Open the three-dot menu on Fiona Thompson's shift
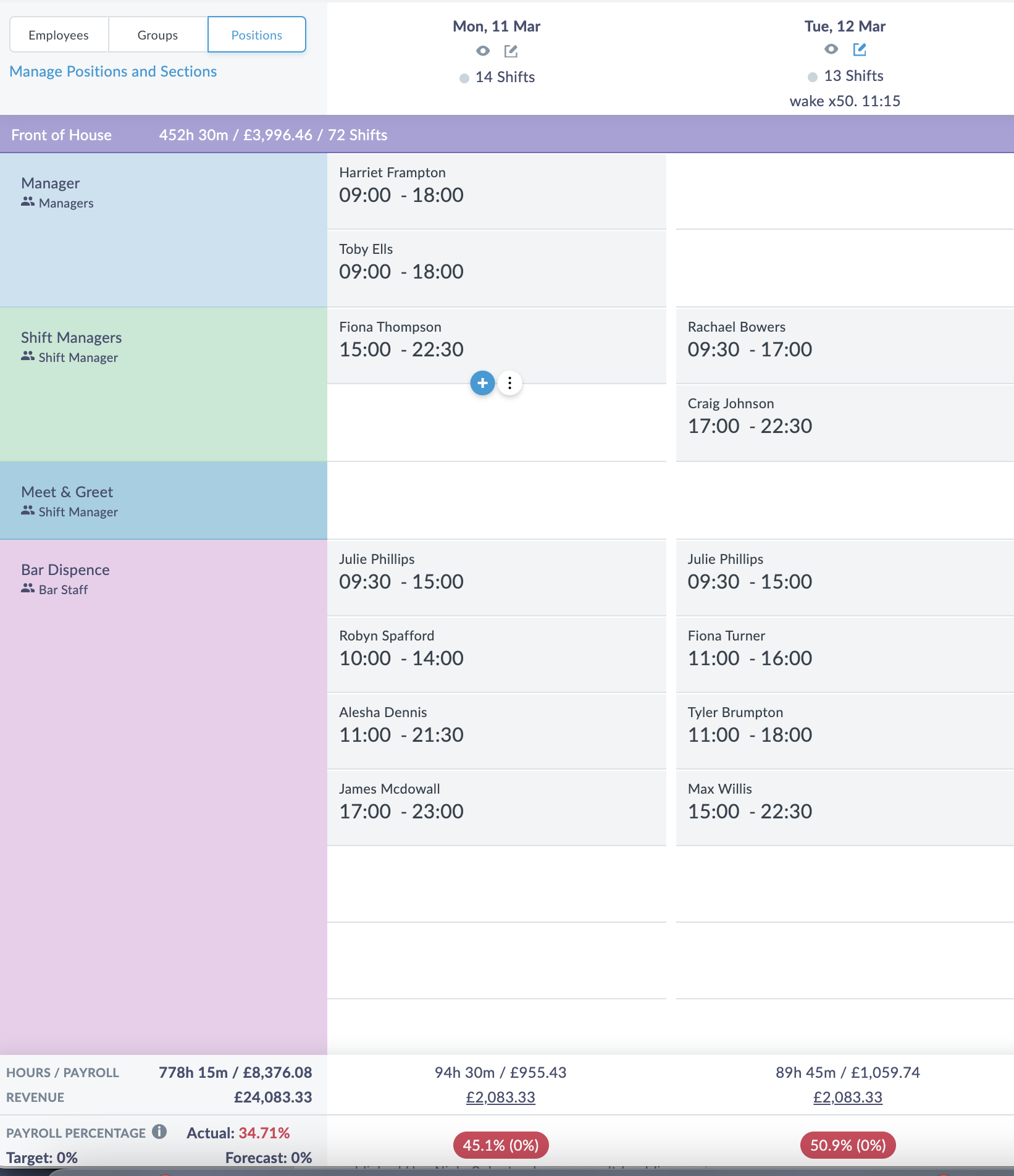Image resolution: width=1014 pixels, height=1176 pixels. (509, 383)
